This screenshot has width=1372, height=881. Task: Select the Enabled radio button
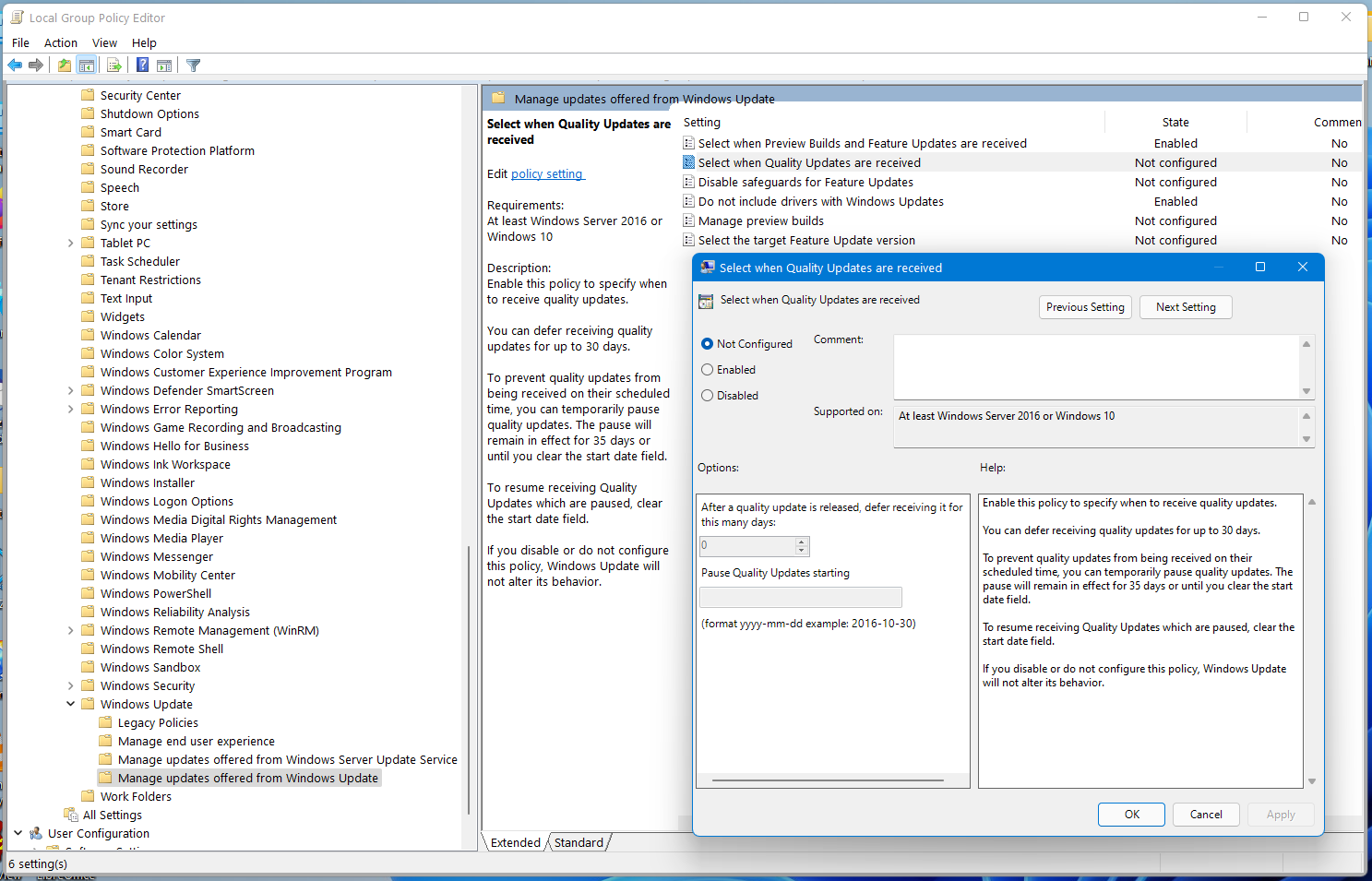[x=708, y=370]
